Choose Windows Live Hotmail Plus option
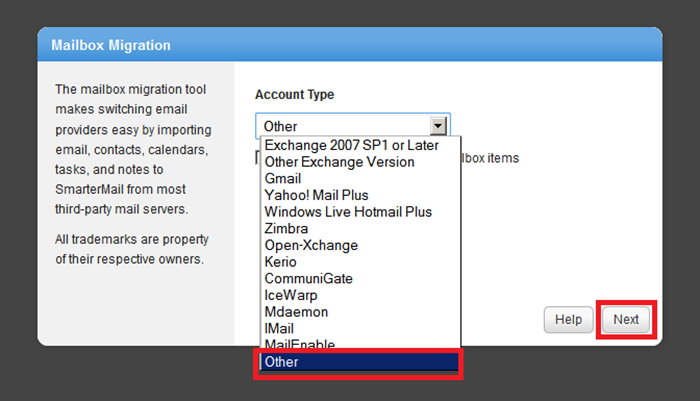This screenshot has width=700, height=401. coord(348,212)
